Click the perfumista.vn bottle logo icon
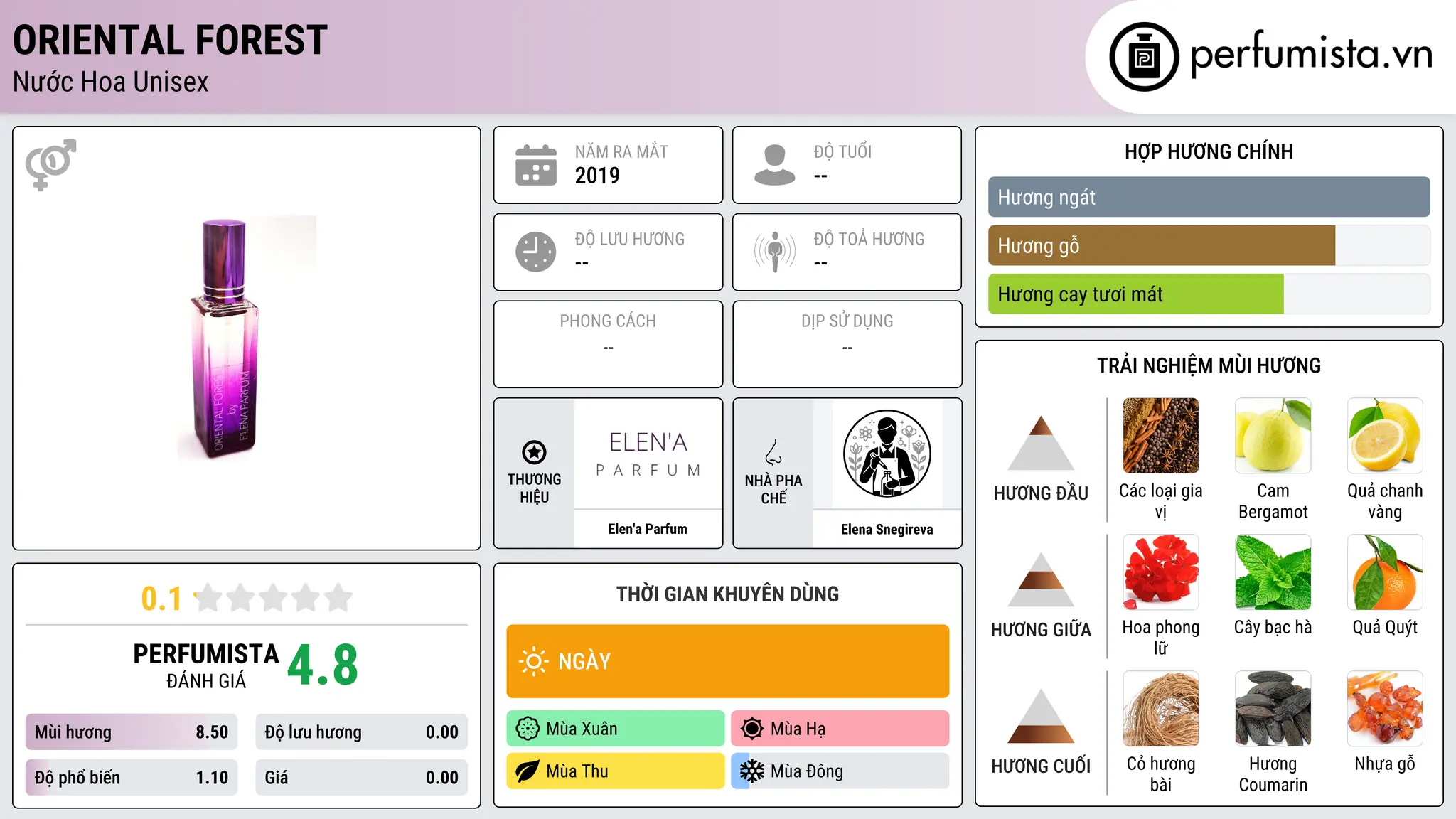Image resolution: width=1456 pixels, height=819 pixels. 1144,57
